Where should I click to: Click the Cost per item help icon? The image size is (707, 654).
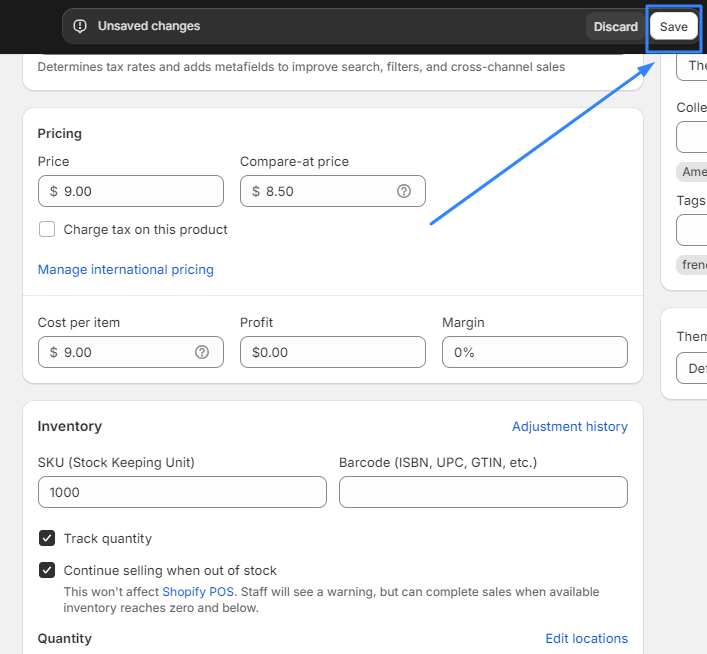point(202,352)
